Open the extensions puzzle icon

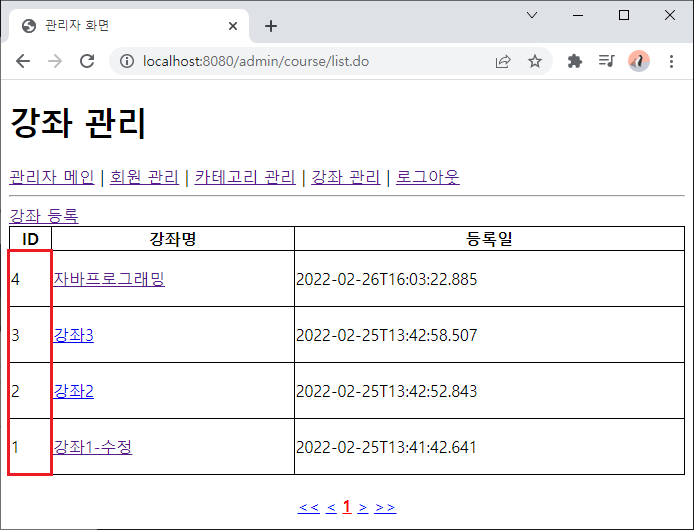[574, 61]
